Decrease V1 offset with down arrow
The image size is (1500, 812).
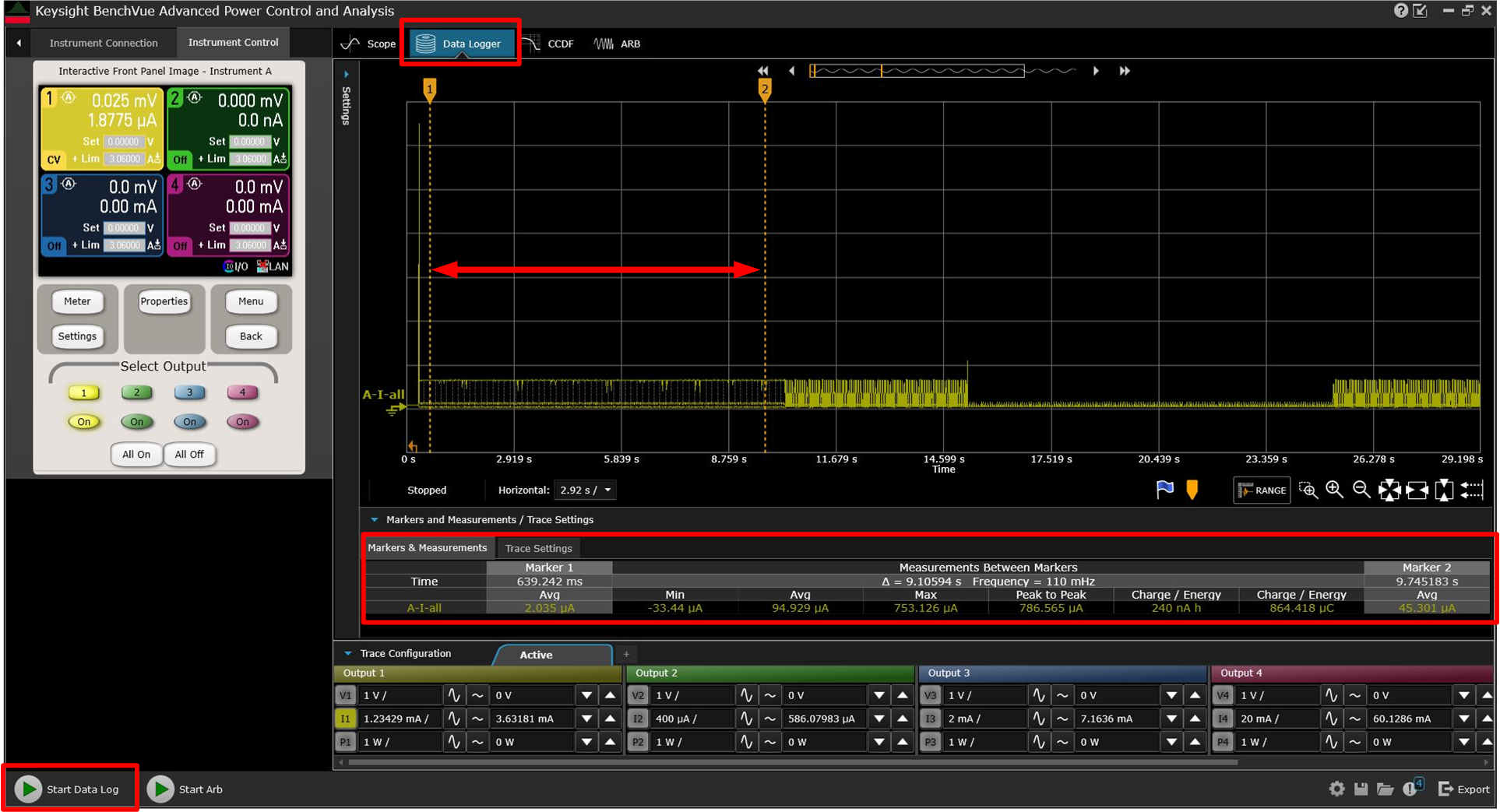click(x=587, y=695)
